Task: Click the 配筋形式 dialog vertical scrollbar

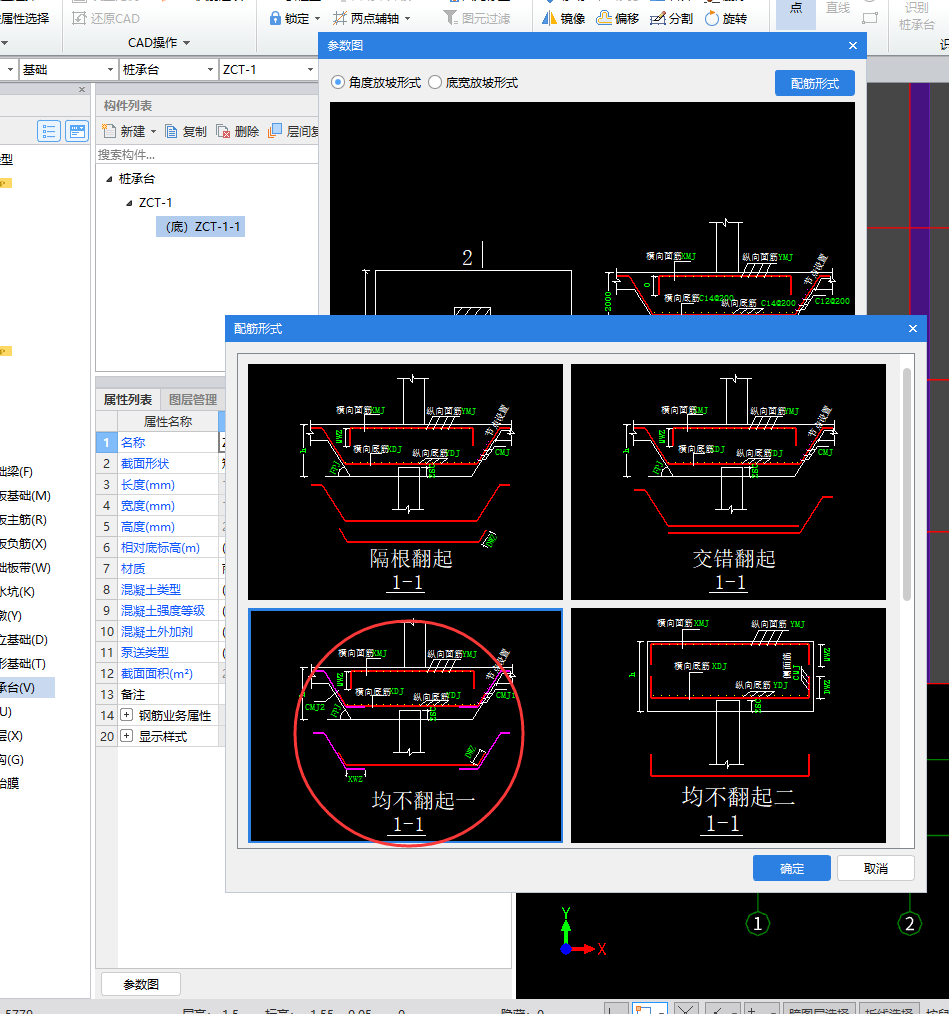Action: pos(906,485)
